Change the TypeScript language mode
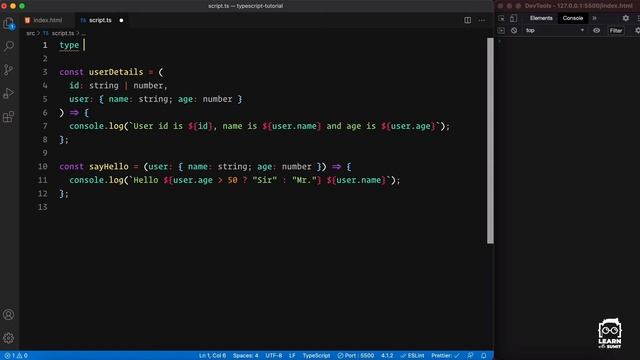The height and width of the screenshot is (360, 640). pyautogui.click(x=316, y=356)
